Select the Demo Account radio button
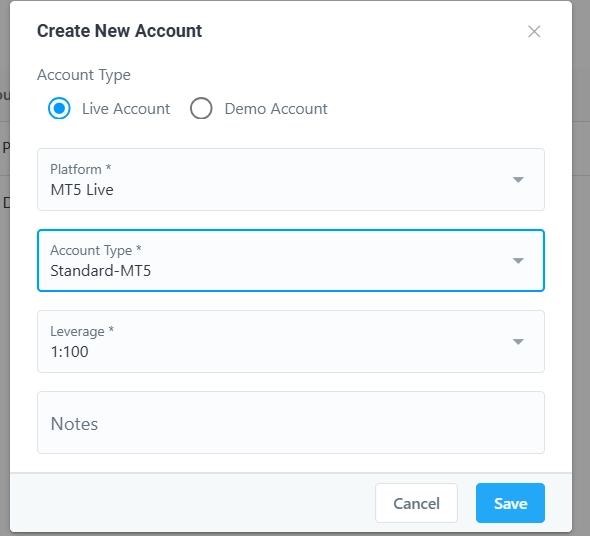Image resolution: width=590 pixels, height=536 pixels. coord(201,108)
